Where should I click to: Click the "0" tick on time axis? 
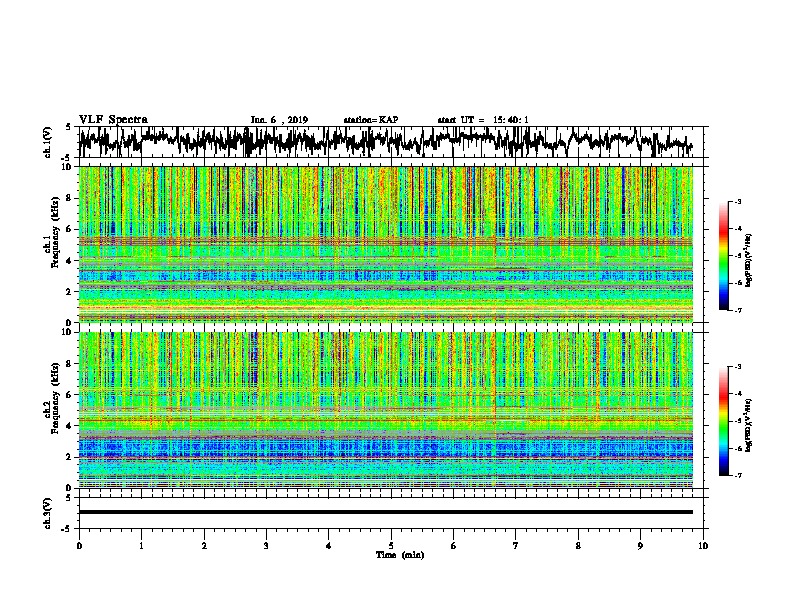point(79,546)
